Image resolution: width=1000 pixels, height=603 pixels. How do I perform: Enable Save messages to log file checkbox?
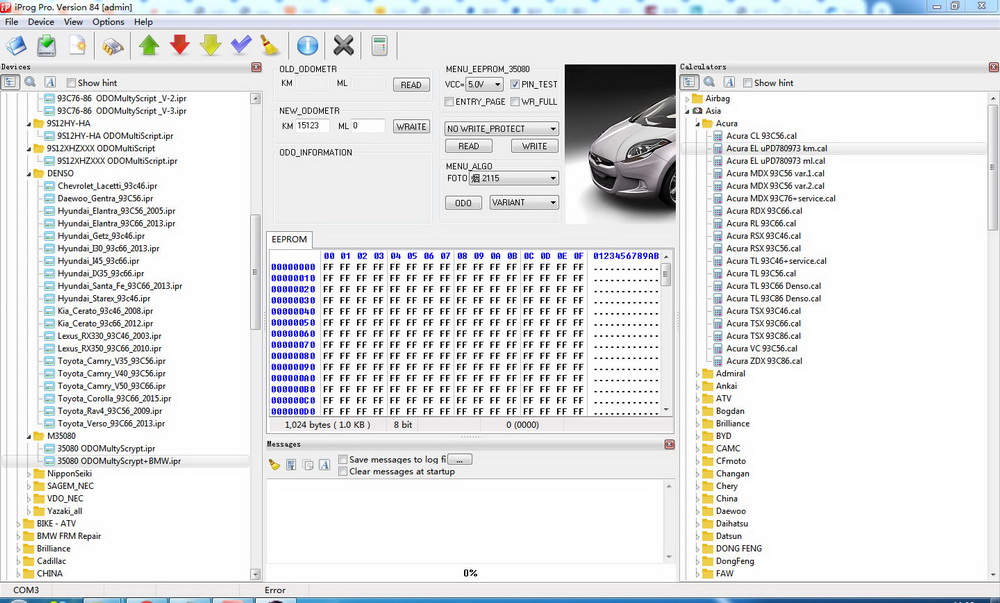[343, 459]
